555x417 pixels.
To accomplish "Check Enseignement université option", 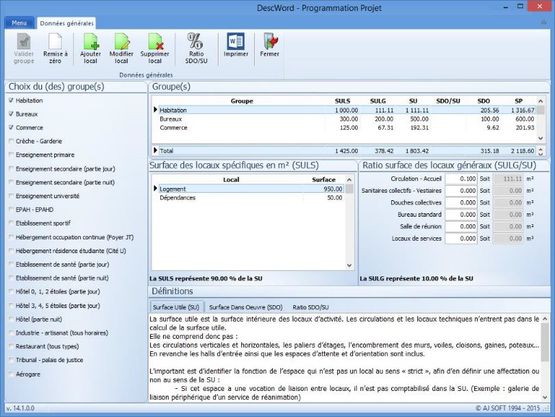I will coord(11,196).
